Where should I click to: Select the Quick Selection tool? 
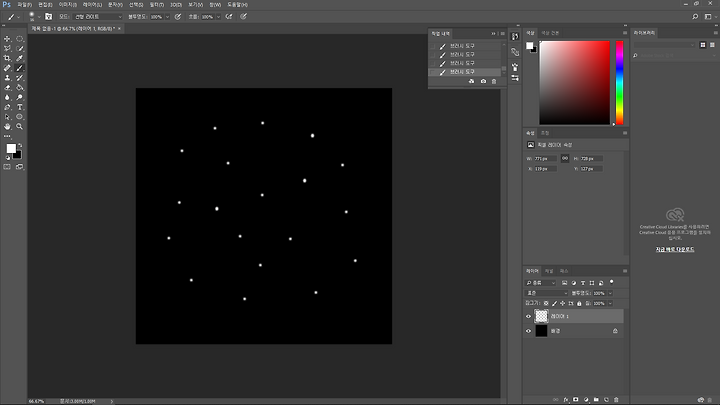(x=20, y=49)
